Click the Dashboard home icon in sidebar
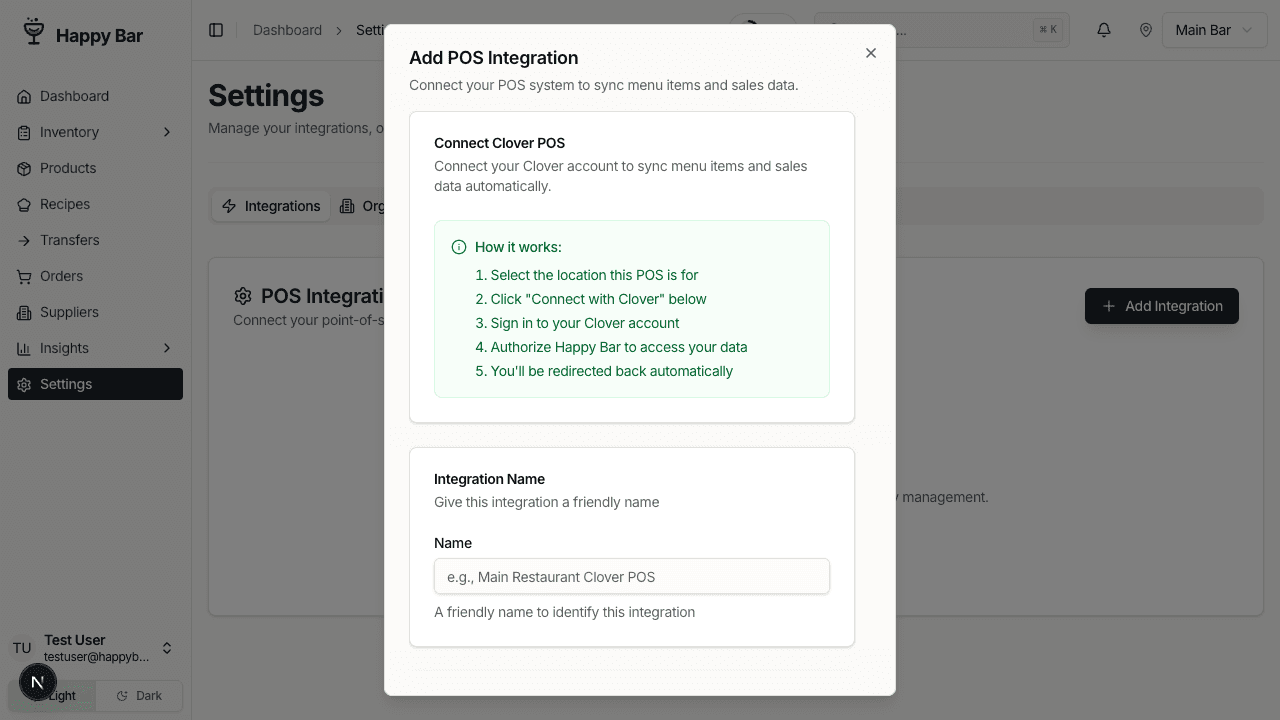This screenshot has width=1280, height=720. click(x=24, y=97)
